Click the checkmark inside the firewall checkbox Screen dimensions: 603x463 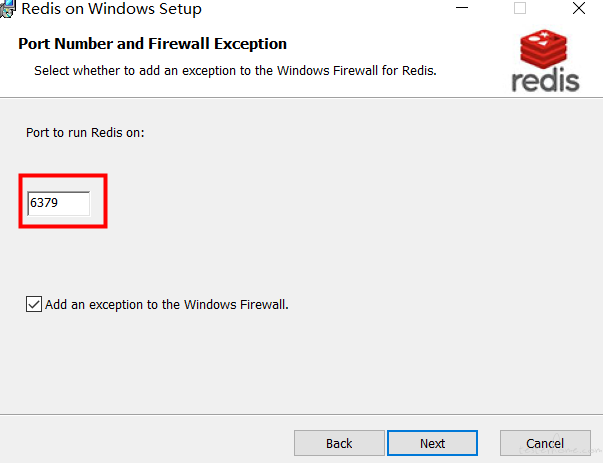coord(34,304)
